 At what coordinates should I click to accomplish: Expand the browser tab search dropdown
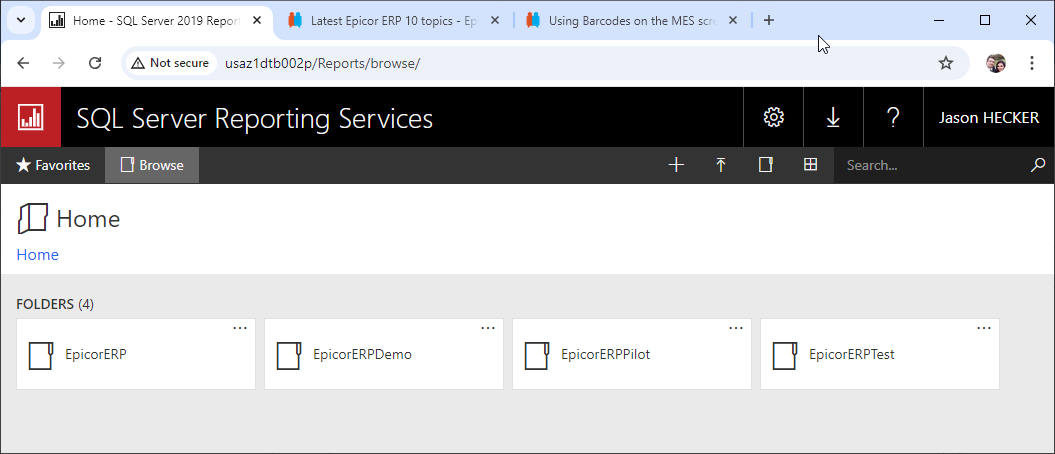[21, 20]
